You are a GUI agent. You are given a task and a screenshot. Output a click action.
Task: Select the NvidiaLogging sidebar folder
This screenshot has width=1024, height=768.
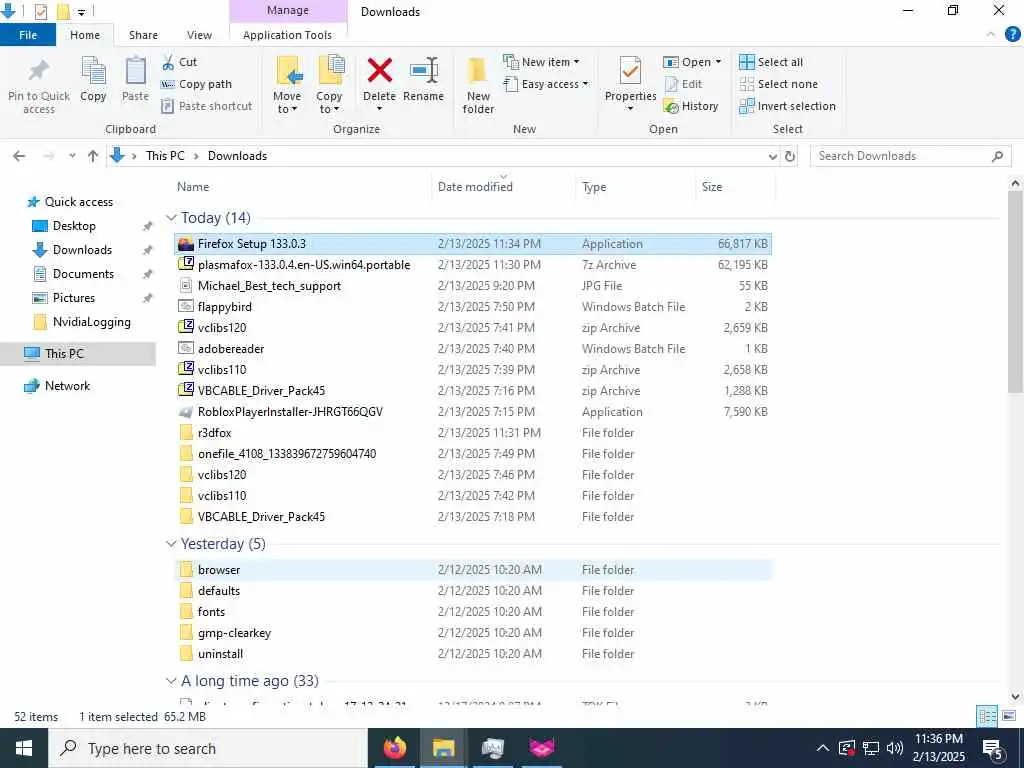pos(91,322)
